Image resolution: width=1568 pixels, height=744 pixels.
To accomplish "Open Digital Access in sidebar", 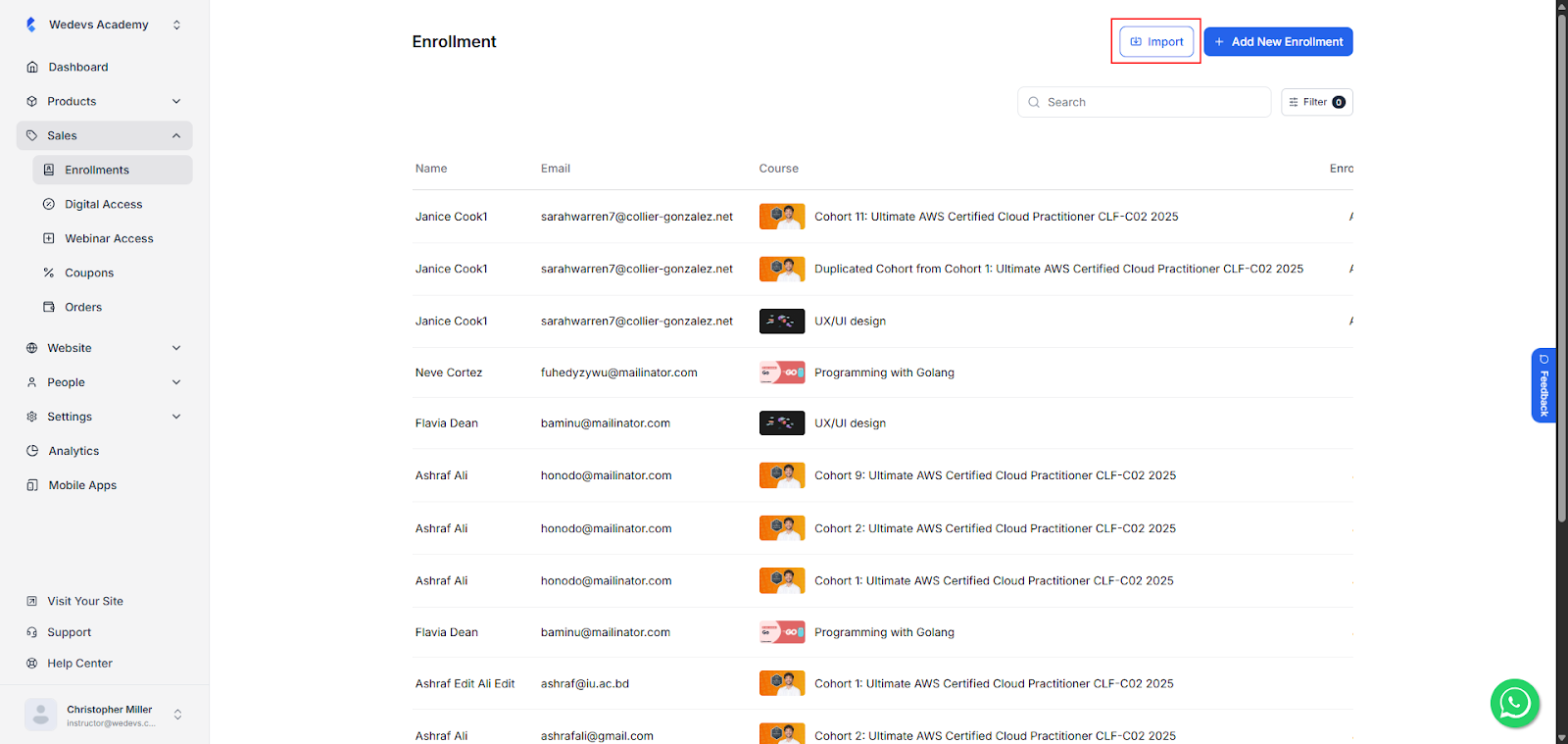I will pyautogui.click(x=103, y=204).
